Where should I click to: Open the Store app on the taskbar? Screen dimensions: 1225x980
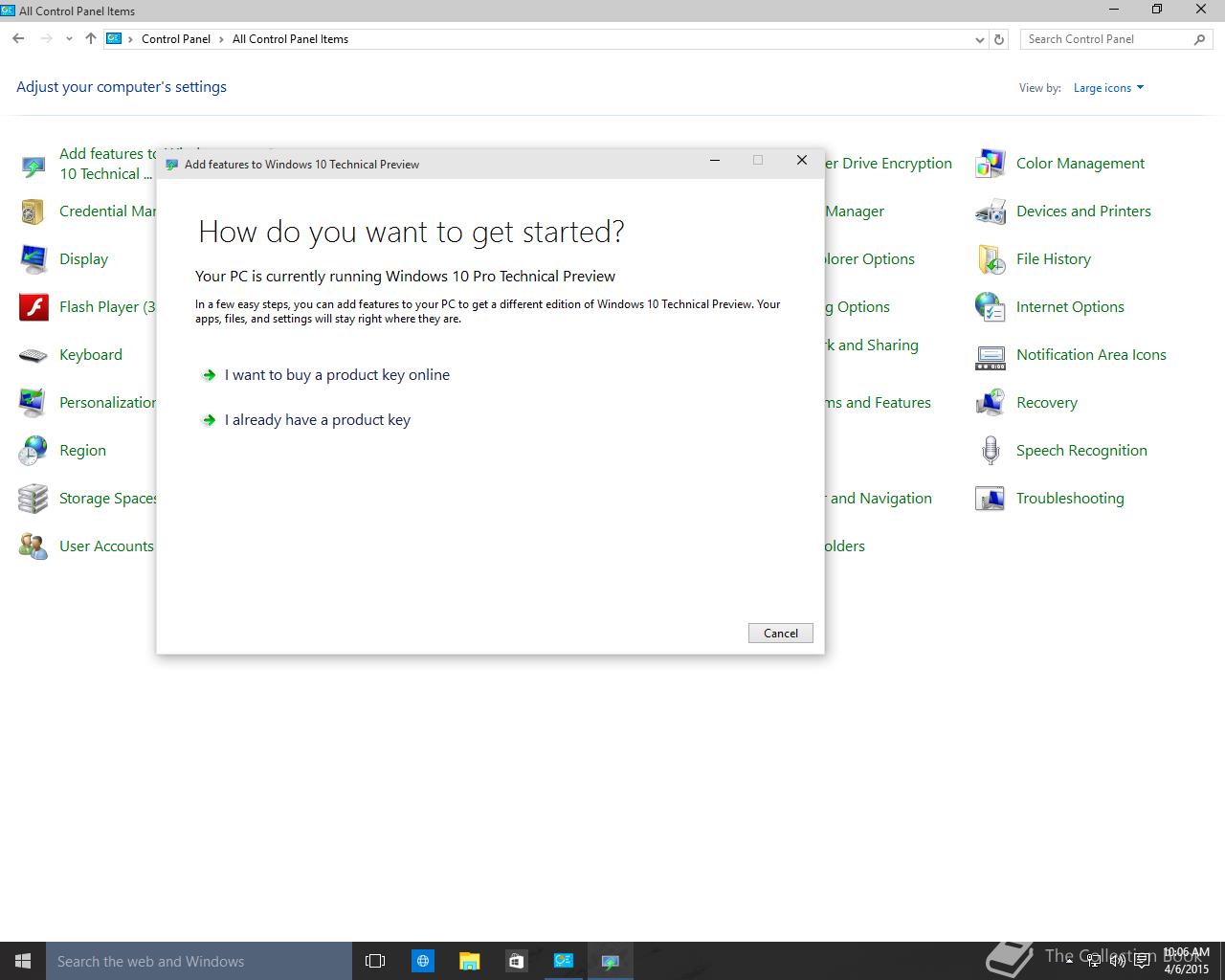click(x=516, y=961)
